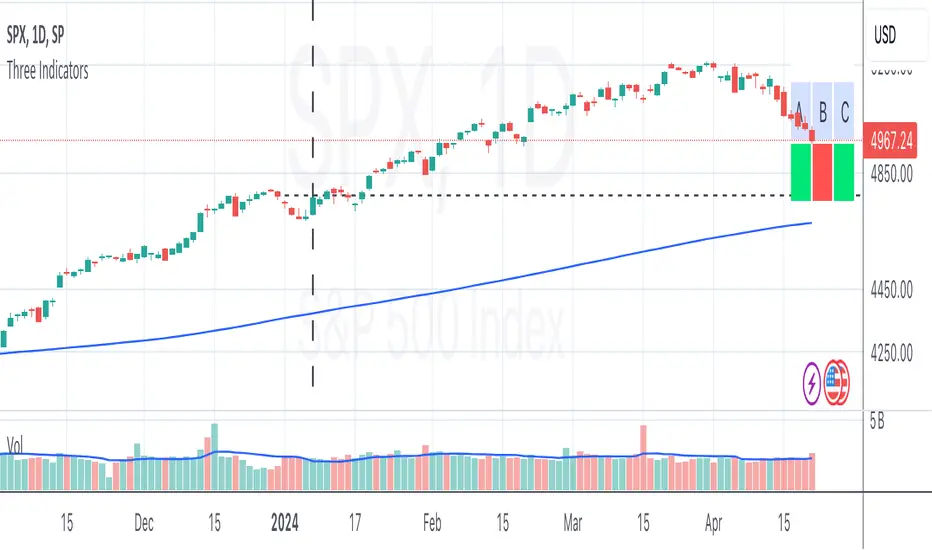Select indicator cell labeled C

pyautogui.click(x=845, y=110)
